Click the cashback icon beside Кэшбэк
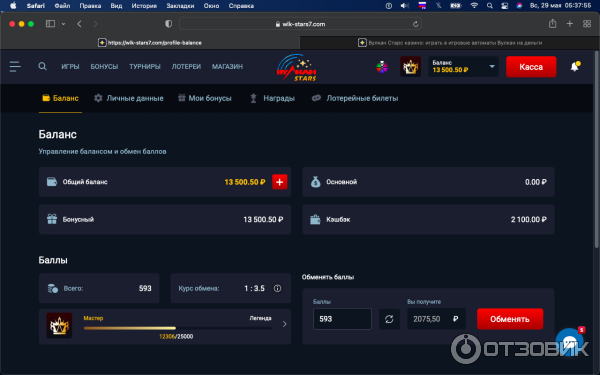Screen dimensions: 600x375 point(315,219)
